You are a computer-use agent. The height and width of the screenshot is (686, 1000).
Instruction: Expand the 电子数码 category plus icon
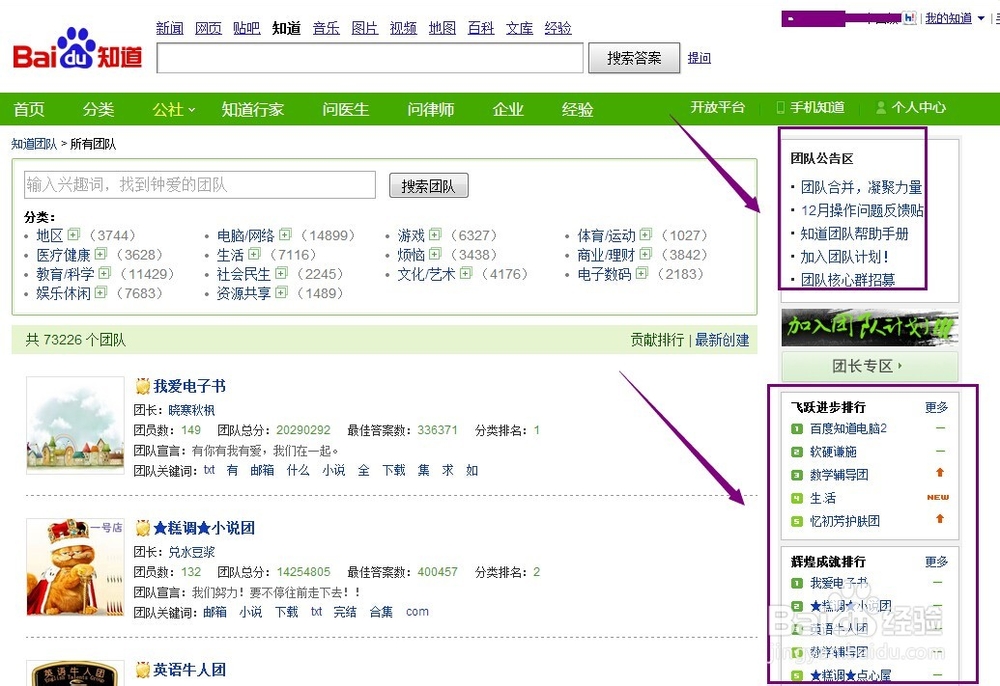642,273
